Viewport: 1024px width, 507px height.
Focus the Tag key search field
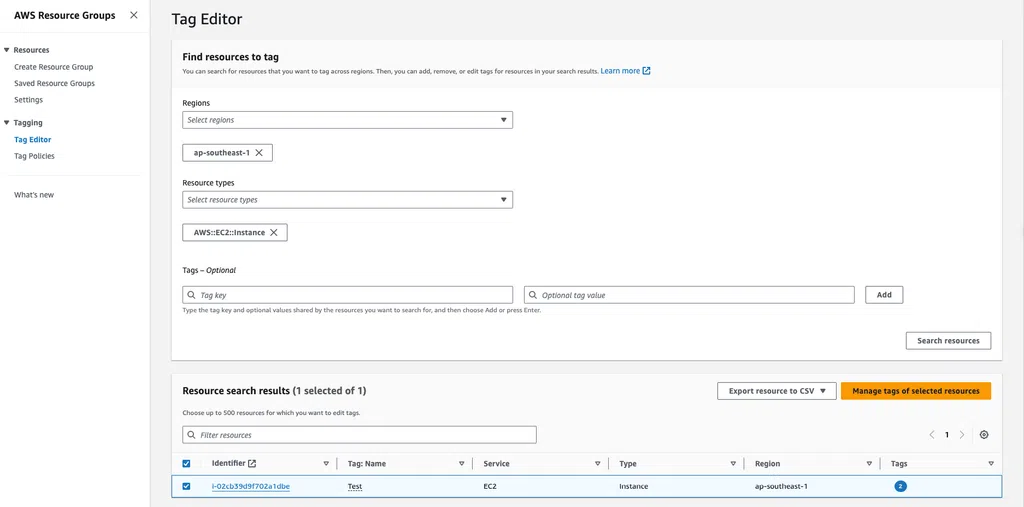pos(347,295)
